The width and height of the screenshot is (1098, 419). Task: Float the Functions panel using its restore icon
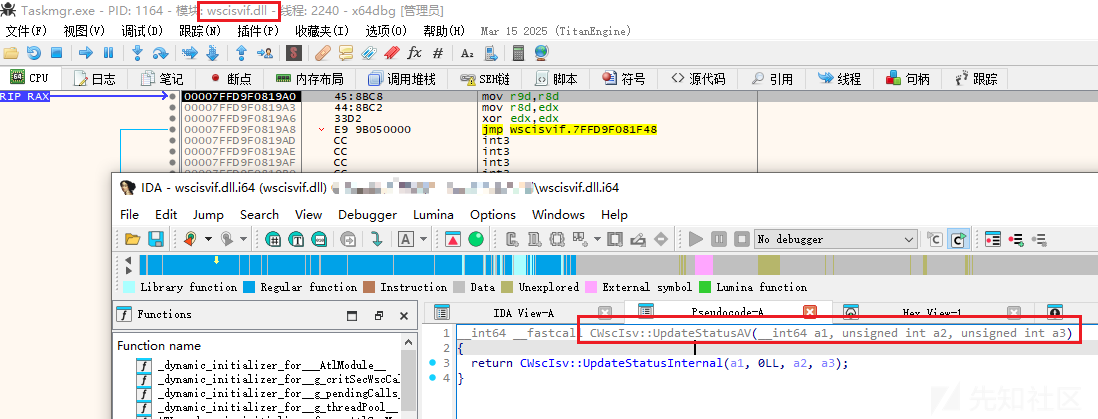coord(379,315)
